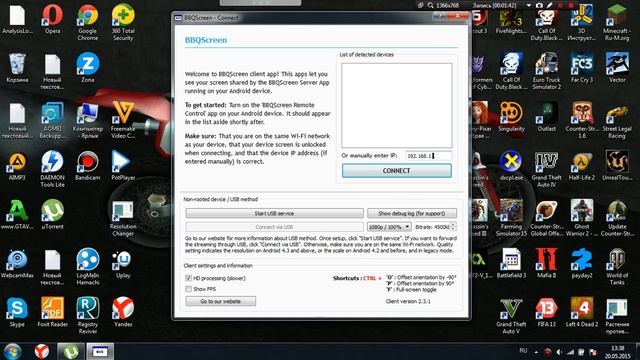Click the volume speaker tray icon
Image resolution: width=640 pixels, height=360 pixels.
coord(559,352)
